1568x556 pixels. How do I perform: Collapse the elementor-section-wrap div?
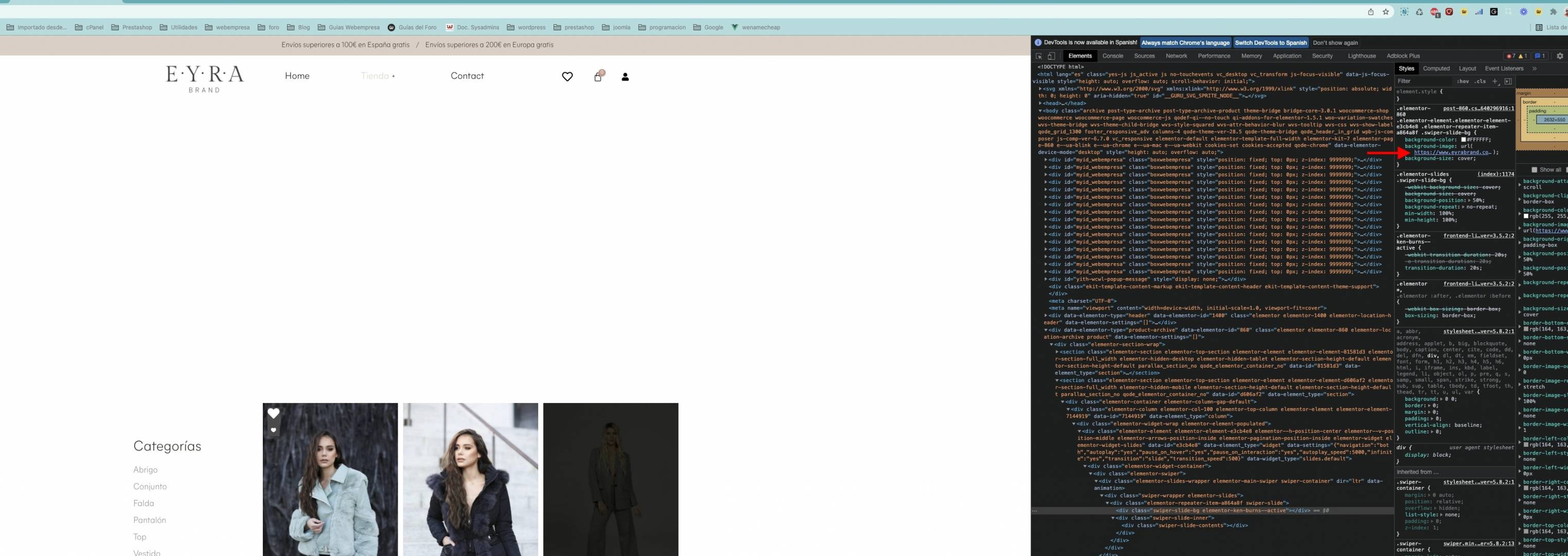click(x=1051, y=345)
